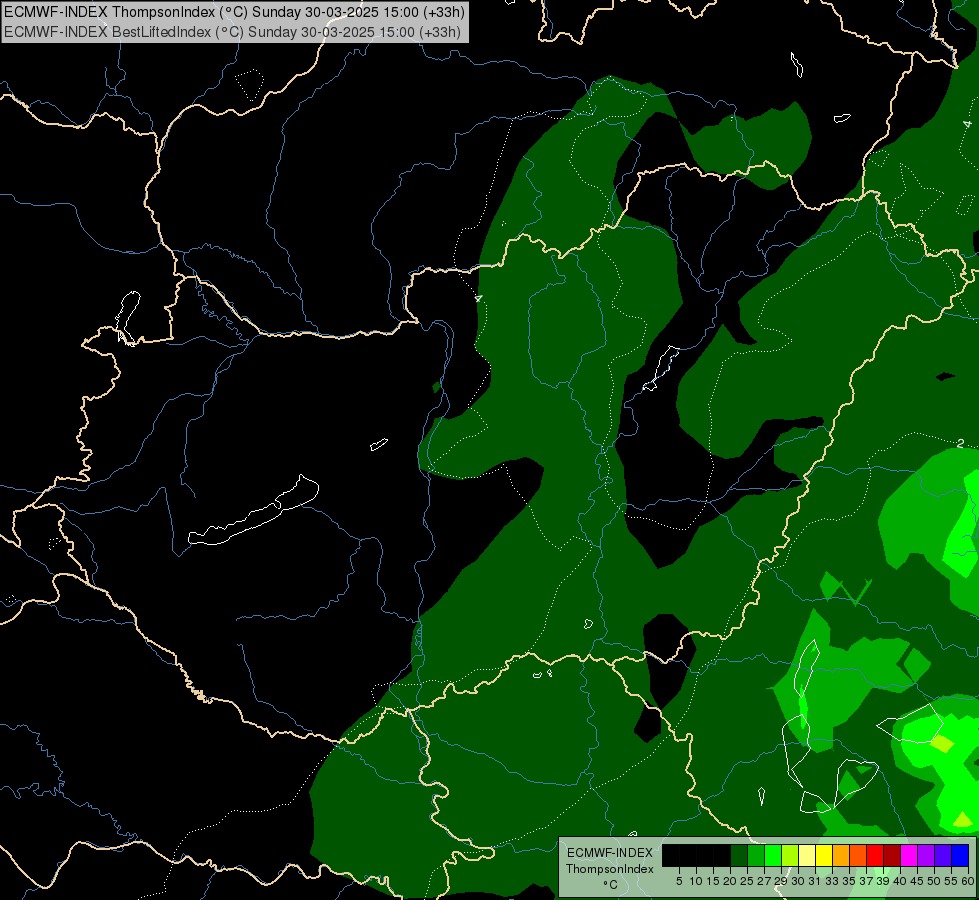Click the legend label ECMWF-INDEX
The height and width of the screenshot is (900, 979).
610,853
